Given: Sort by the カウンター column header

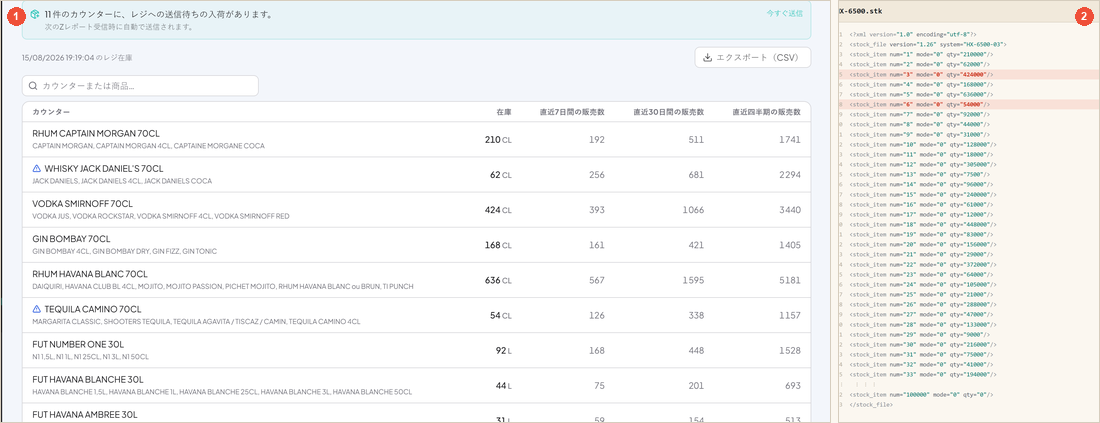Looking at the screenshot, I should coord(51,112).
